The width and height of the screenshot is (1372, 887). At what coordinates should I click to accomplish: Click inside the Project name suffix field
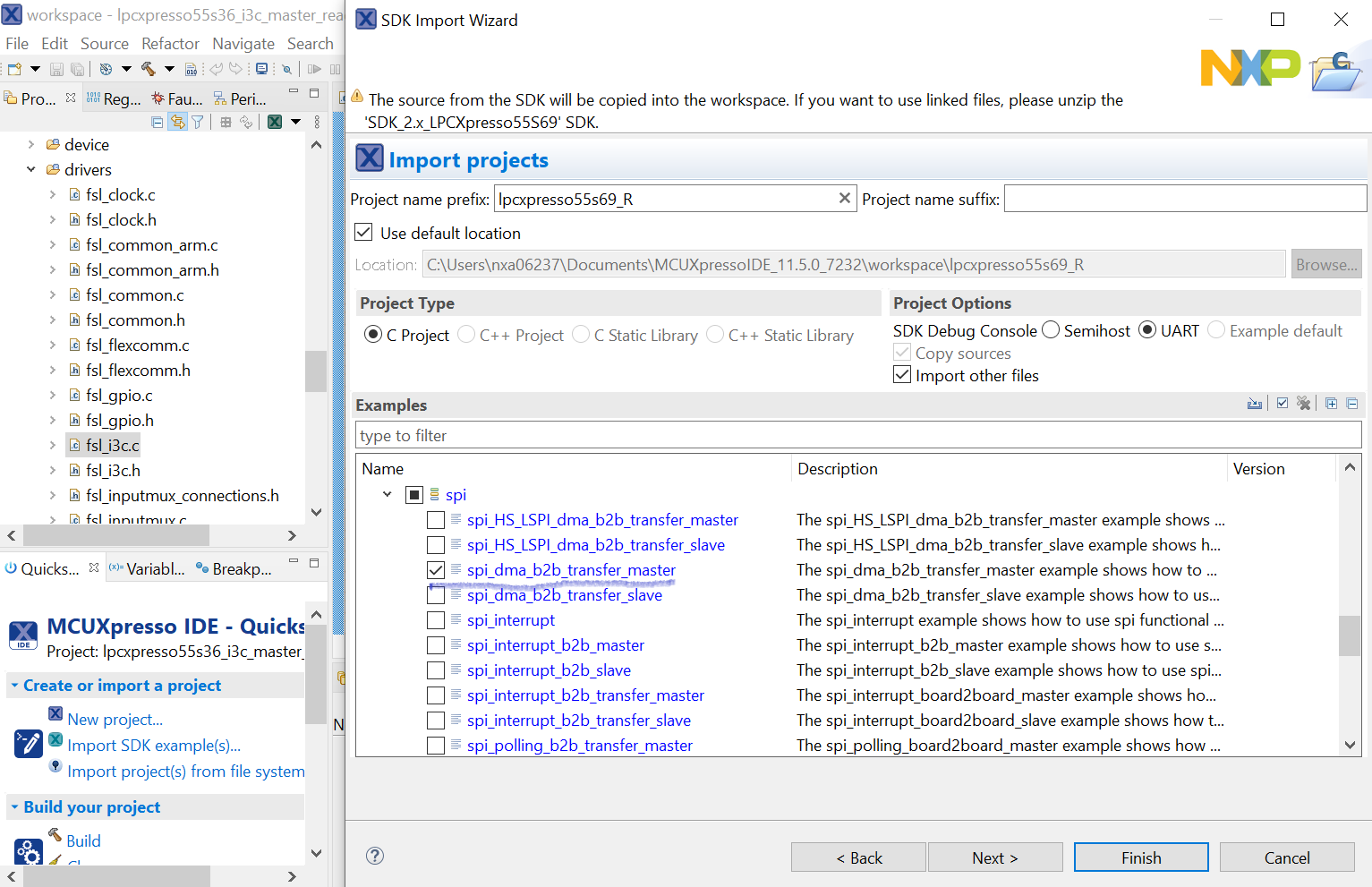coord(1181,198)
